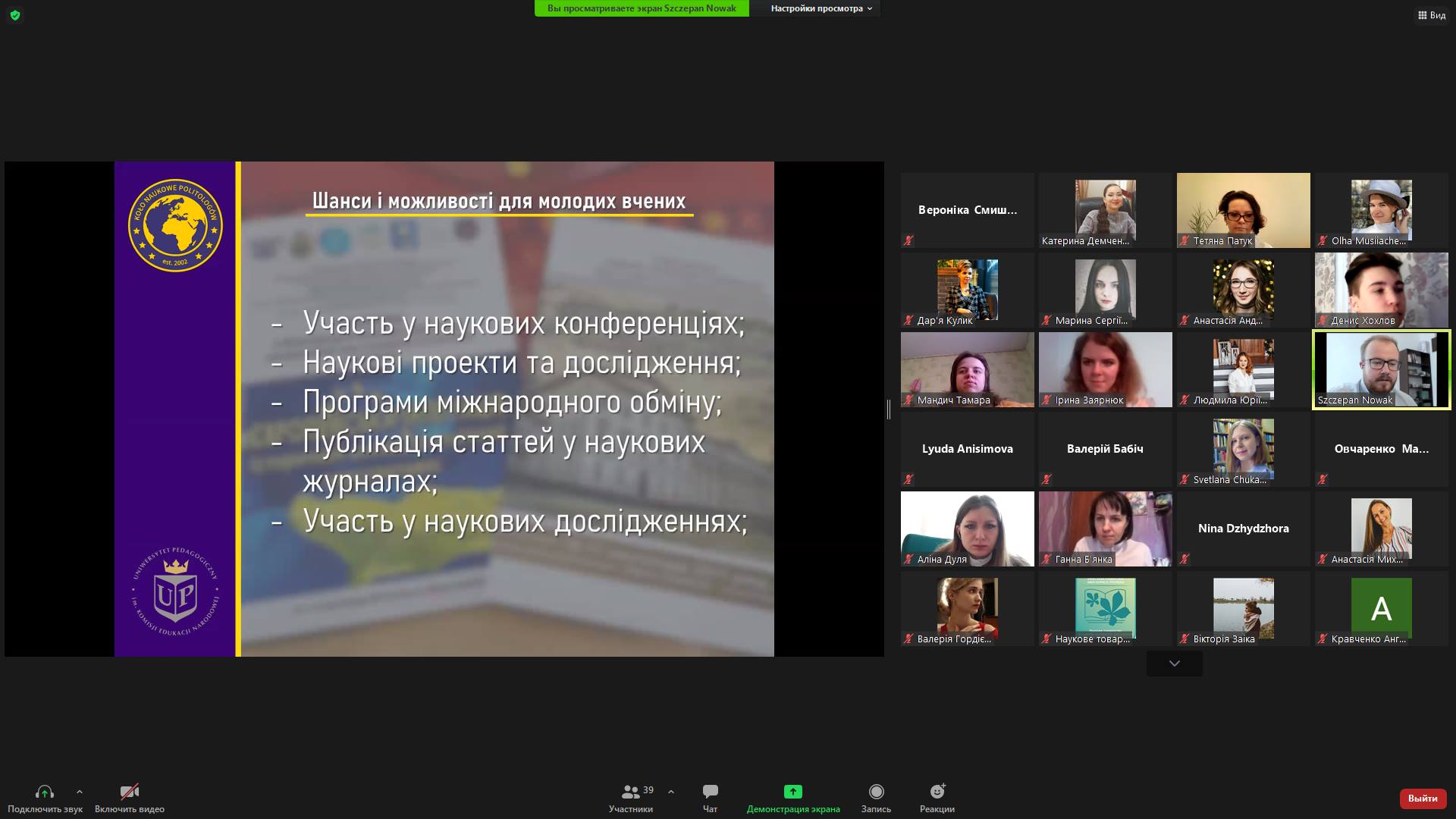Screen dimensions: 1456x819
Task: Select Денис Хохлов's video tile
Action: [1381, 290]
